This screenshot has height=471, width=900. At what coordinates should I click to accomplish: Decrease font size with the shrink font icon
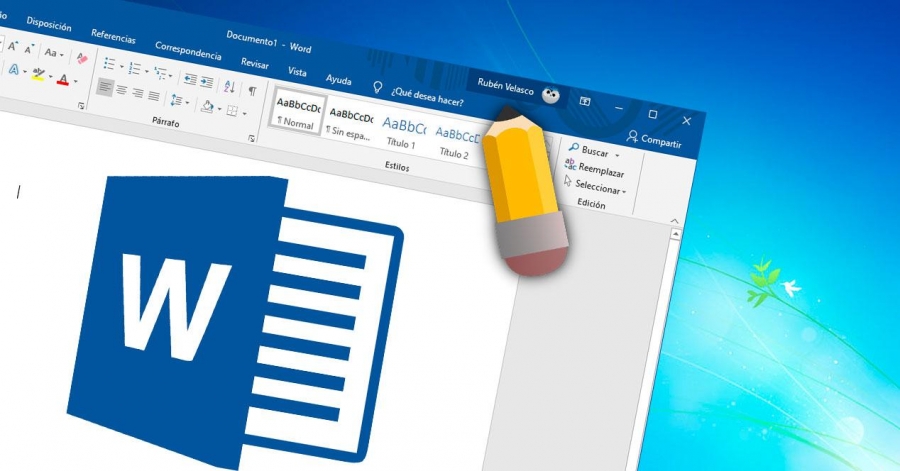click(29, 49)
